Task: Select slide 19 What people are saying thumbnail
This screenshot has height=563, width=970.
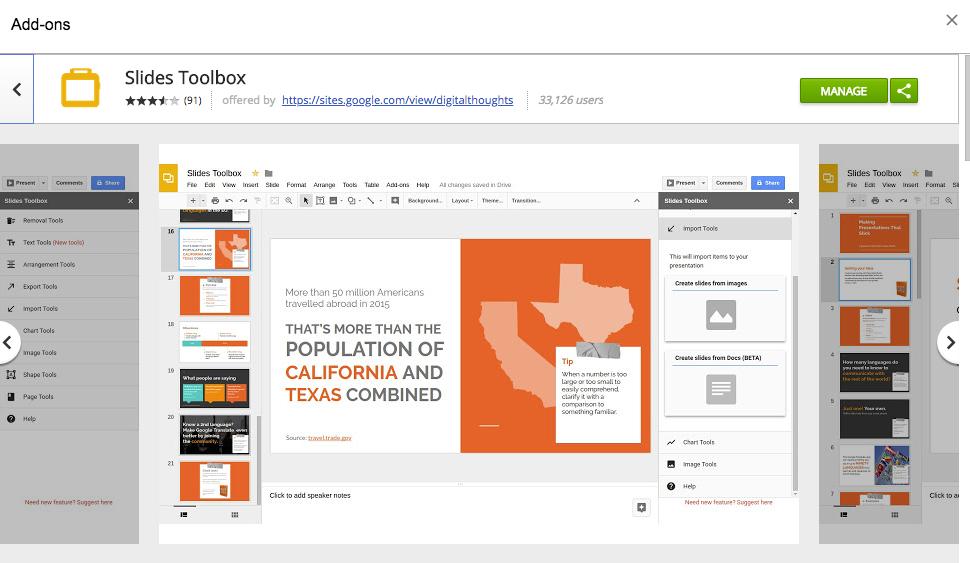Action: [215, 389]
